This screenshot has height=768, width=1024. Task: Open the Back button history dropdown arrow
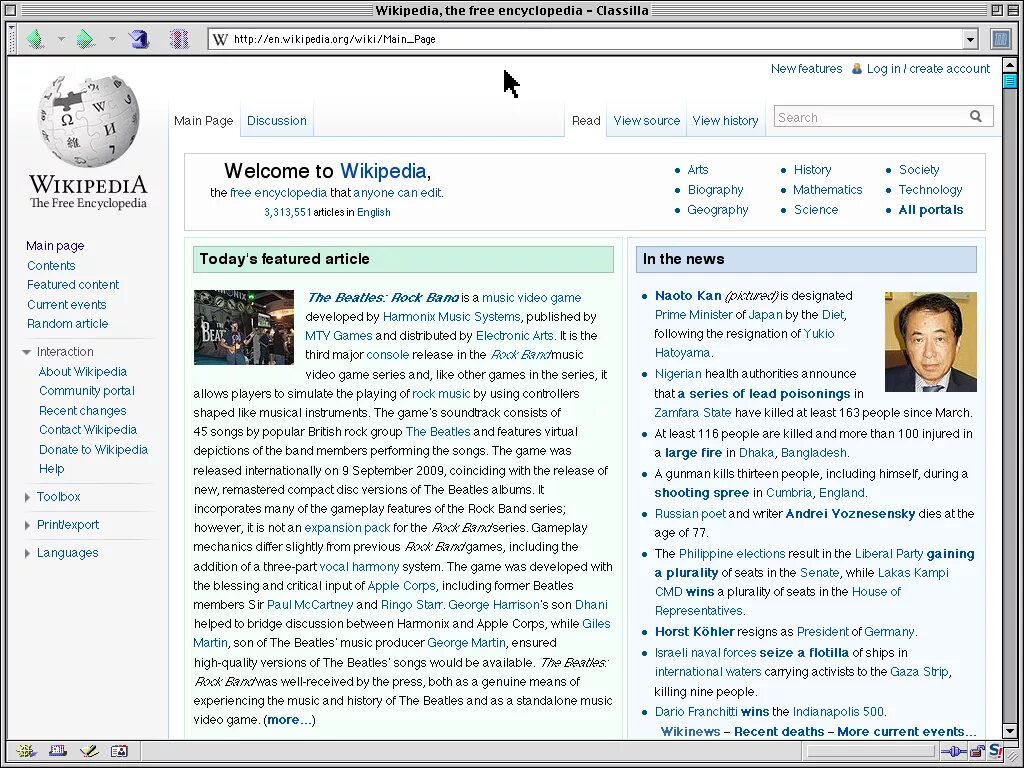(x=61, y=39)
